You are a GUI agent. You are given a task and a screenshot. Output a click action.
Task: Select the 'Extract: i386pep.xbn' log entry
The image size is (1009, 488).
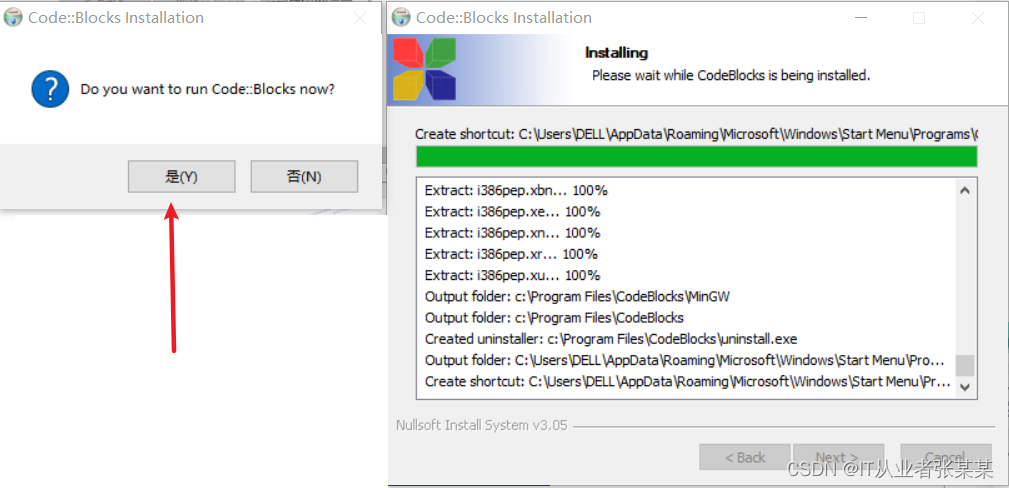click(x=516, y=191)
